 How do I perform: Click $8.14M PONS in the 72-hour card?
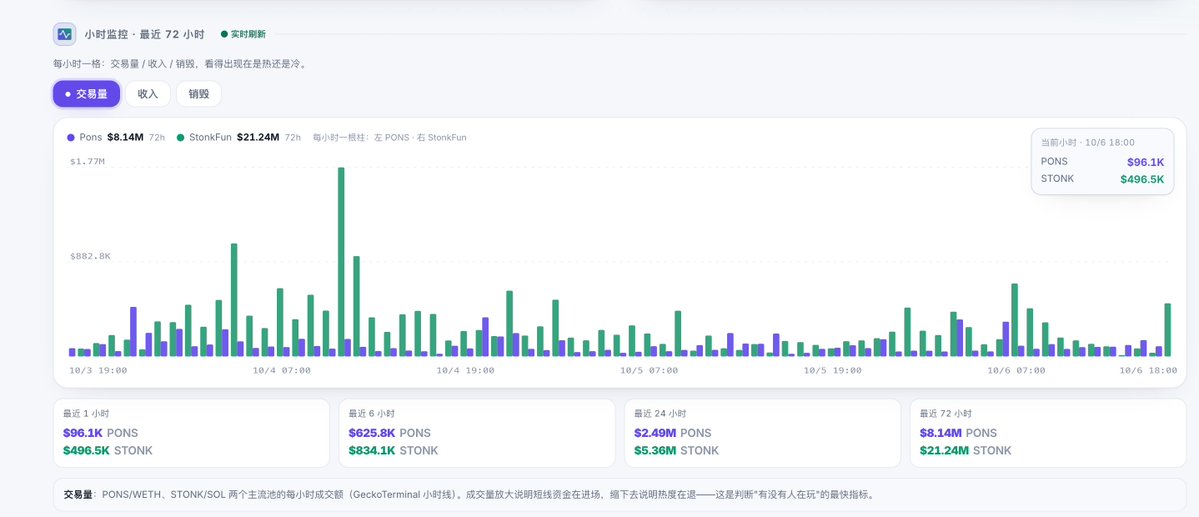coord(958,433)
